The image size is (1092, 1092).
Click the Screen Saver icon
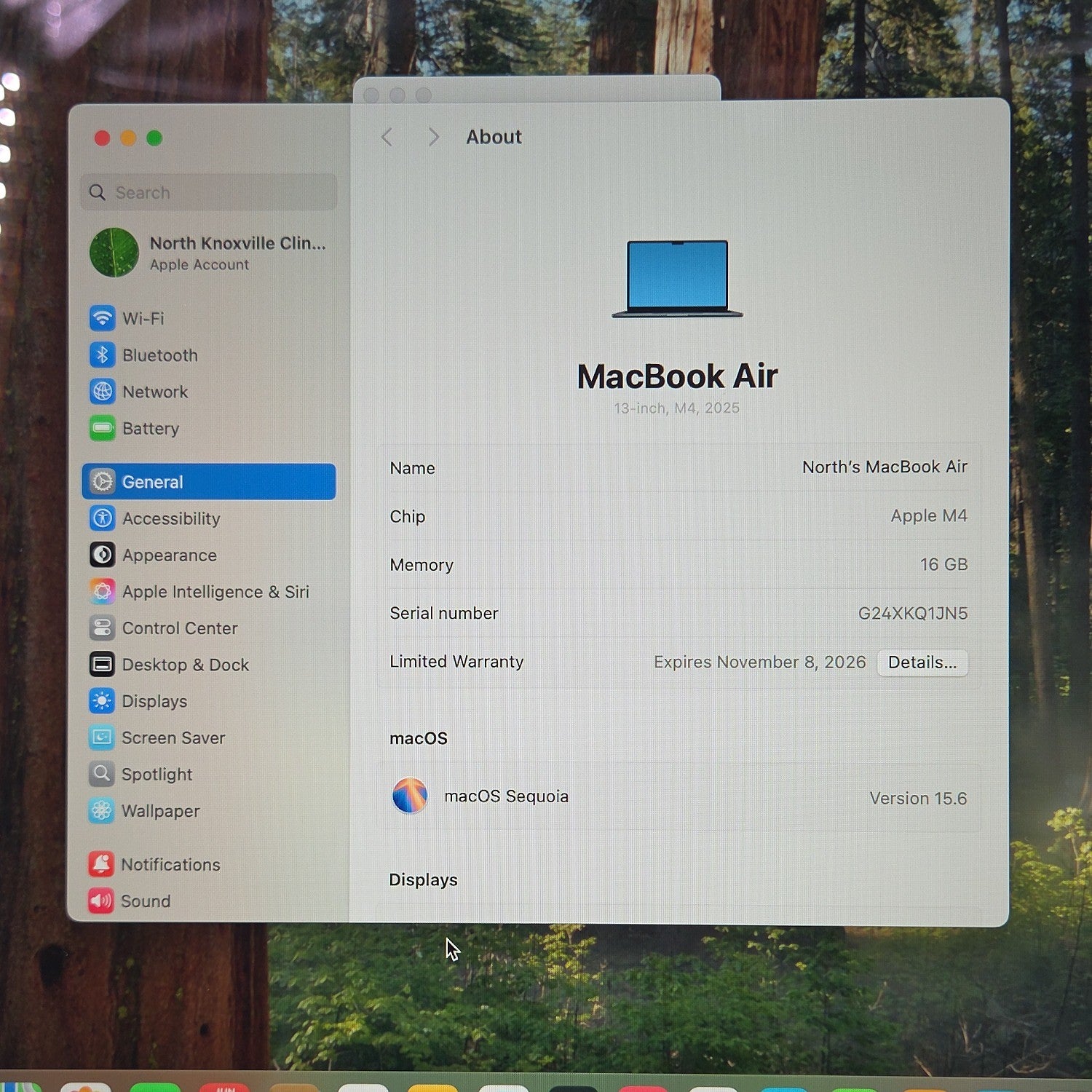coord(102,737)
